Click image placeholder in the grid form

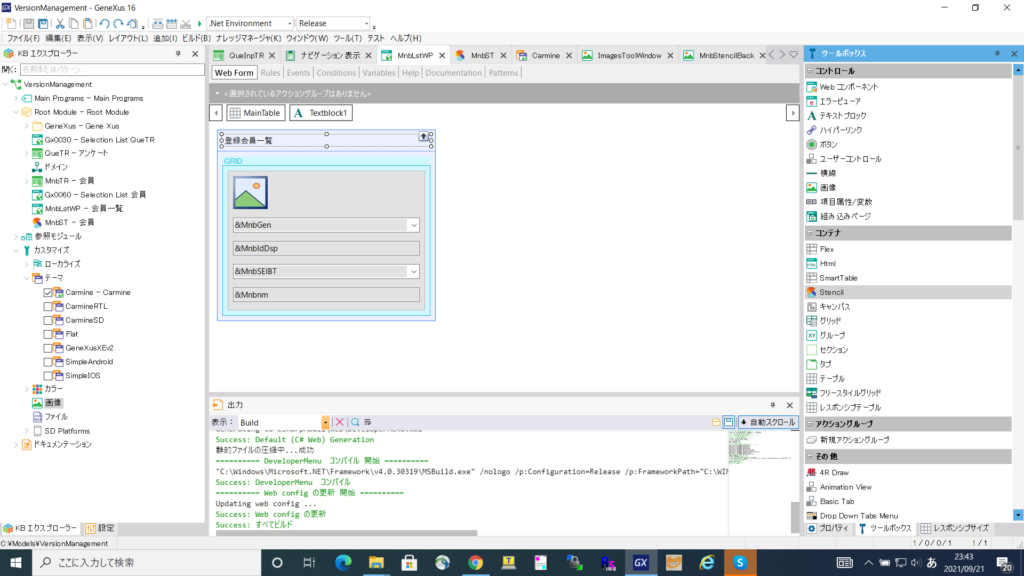click(x=250, y=193)
